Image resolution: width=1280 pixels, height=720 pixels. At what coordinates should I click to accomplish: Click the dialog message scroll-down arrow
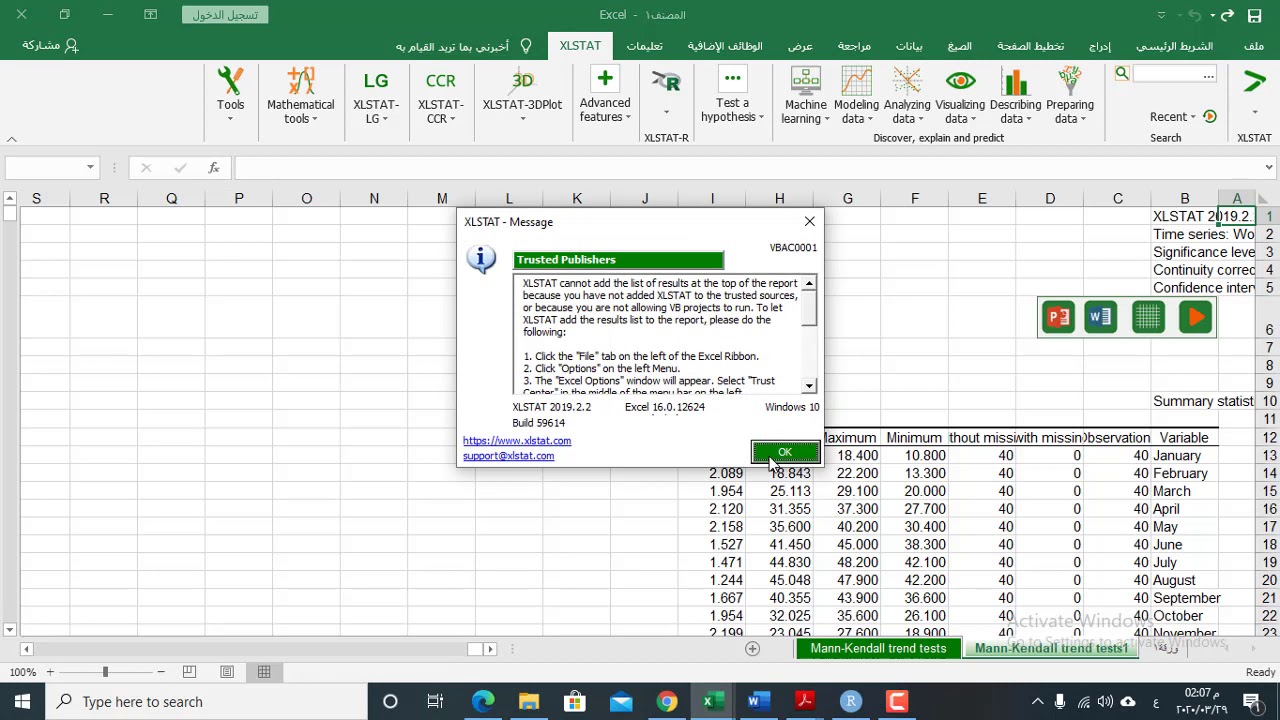pyautogui.click(x=809, y=386)
